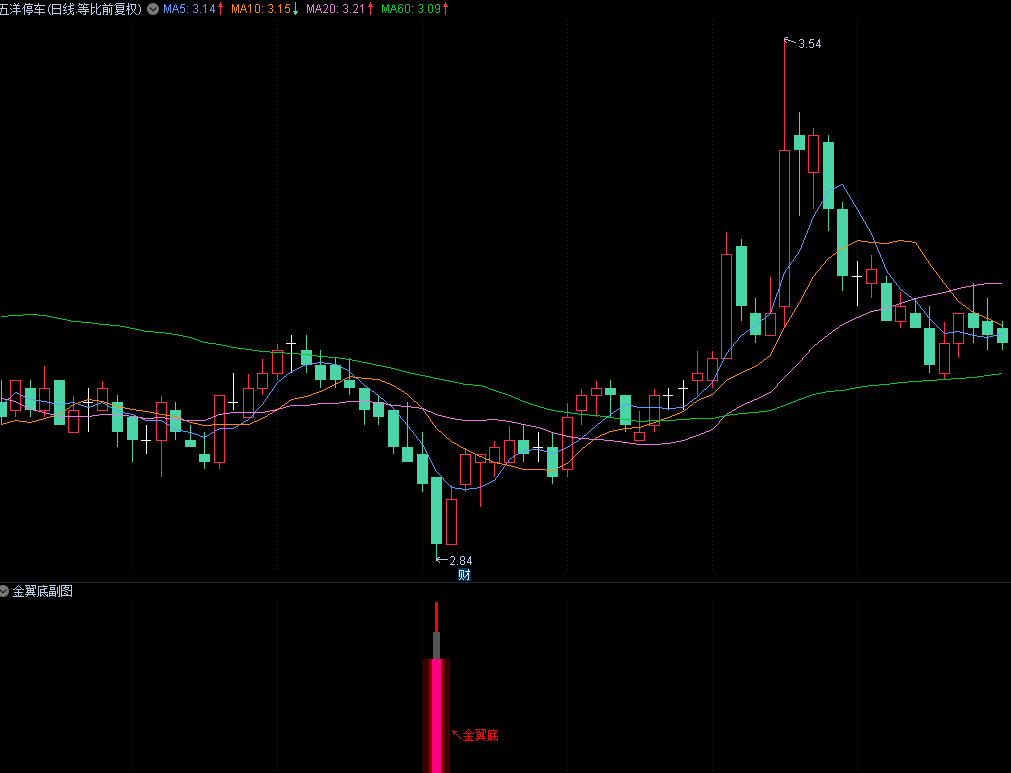The height and width of the screenshot is (773, 1011).
Task: Click the 2.84 low price annotation
Action: (x=460, y=561)
